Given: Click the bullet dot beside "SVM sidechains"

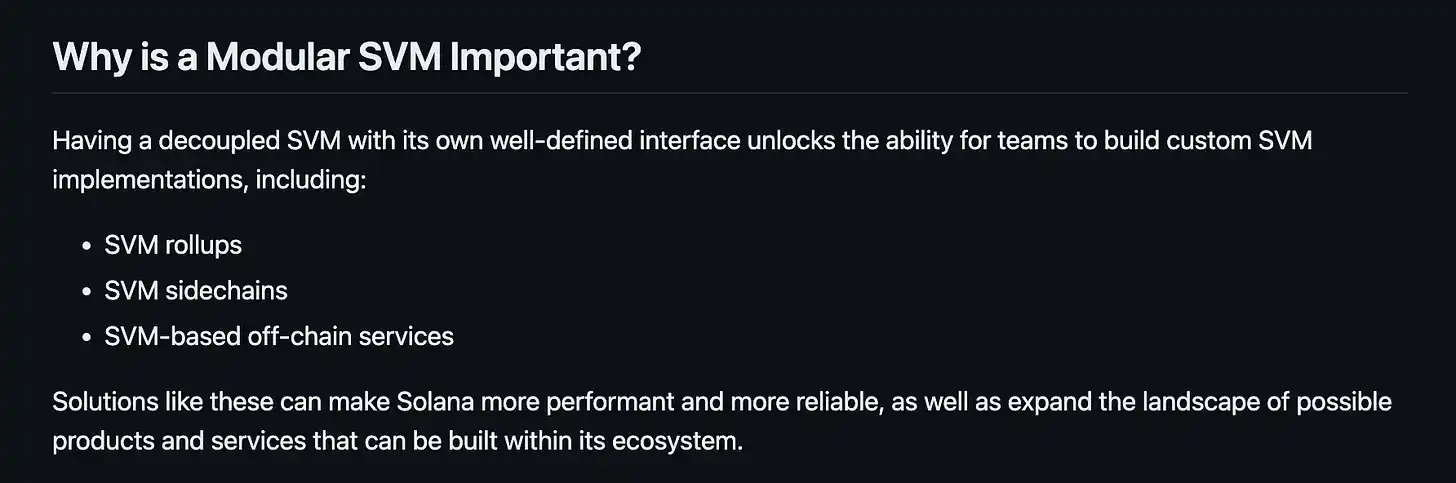Looking at the screenshot, I should point(87,292).
